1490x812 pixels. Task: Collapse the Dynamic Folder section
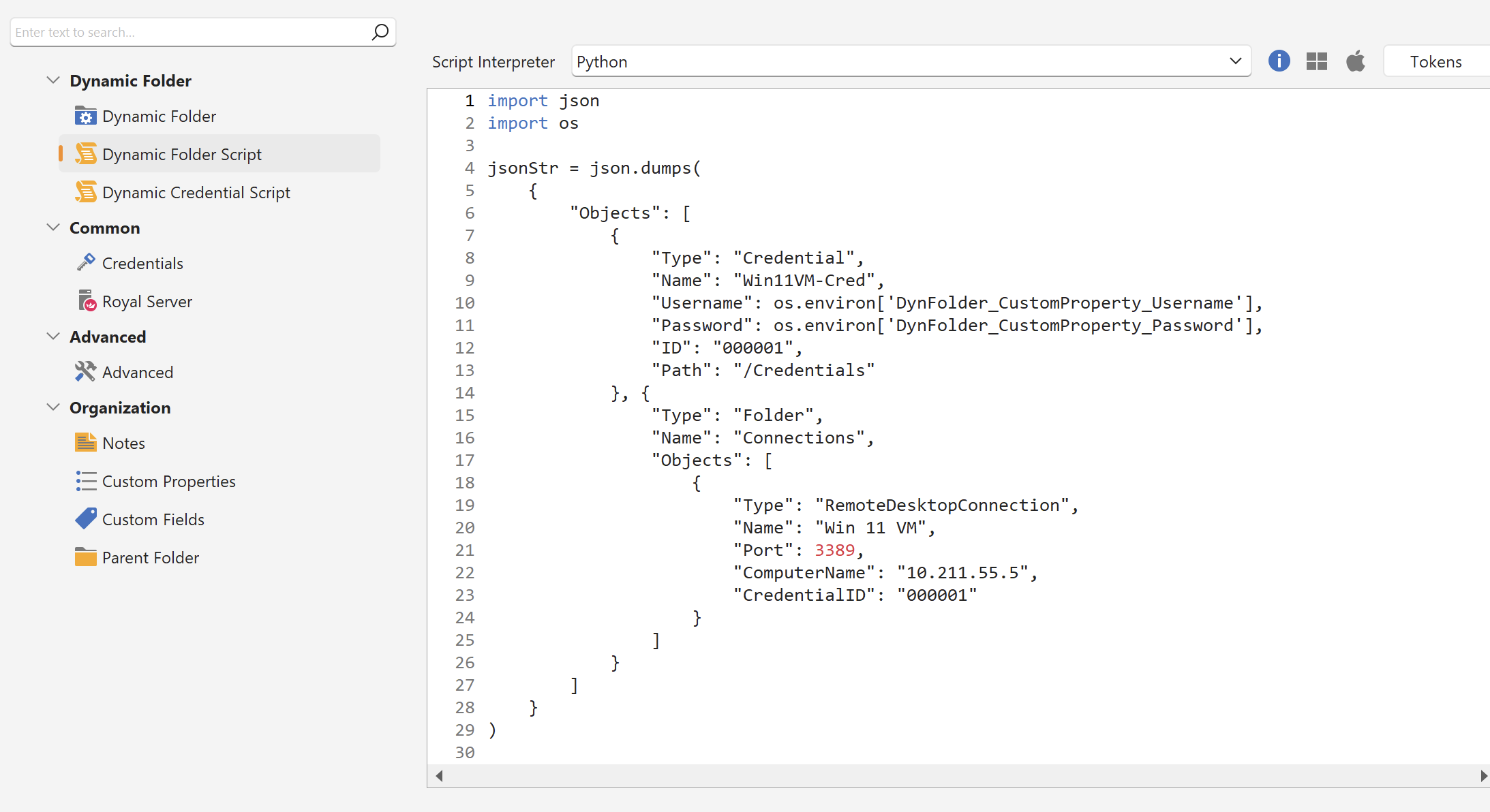53,80
